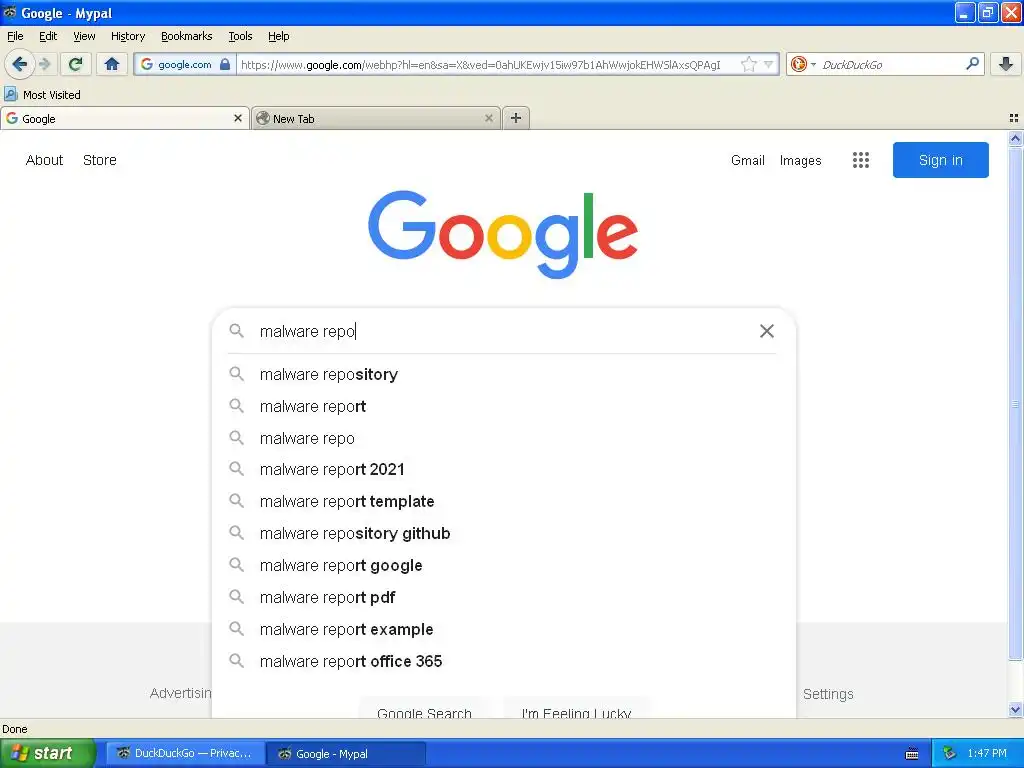Image resolution: width=1024 pixels, height=768 pixels.
Task: Click the search bar magnifier icon
Action: click(x=972, y=63)
